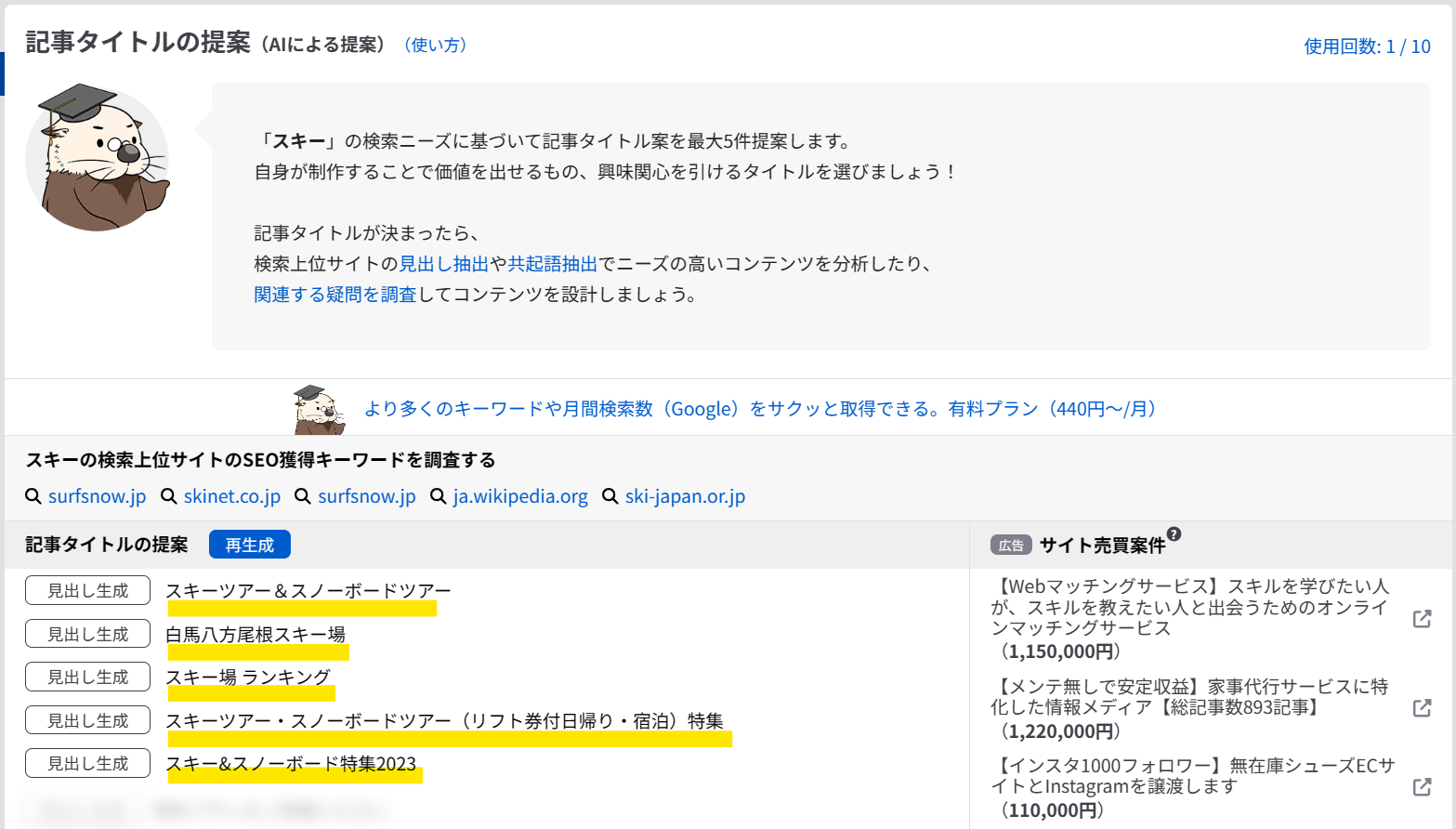
Task: Click 見出し生成 for 白馬八方尾根スキー場
Action: tap(87, 634)
